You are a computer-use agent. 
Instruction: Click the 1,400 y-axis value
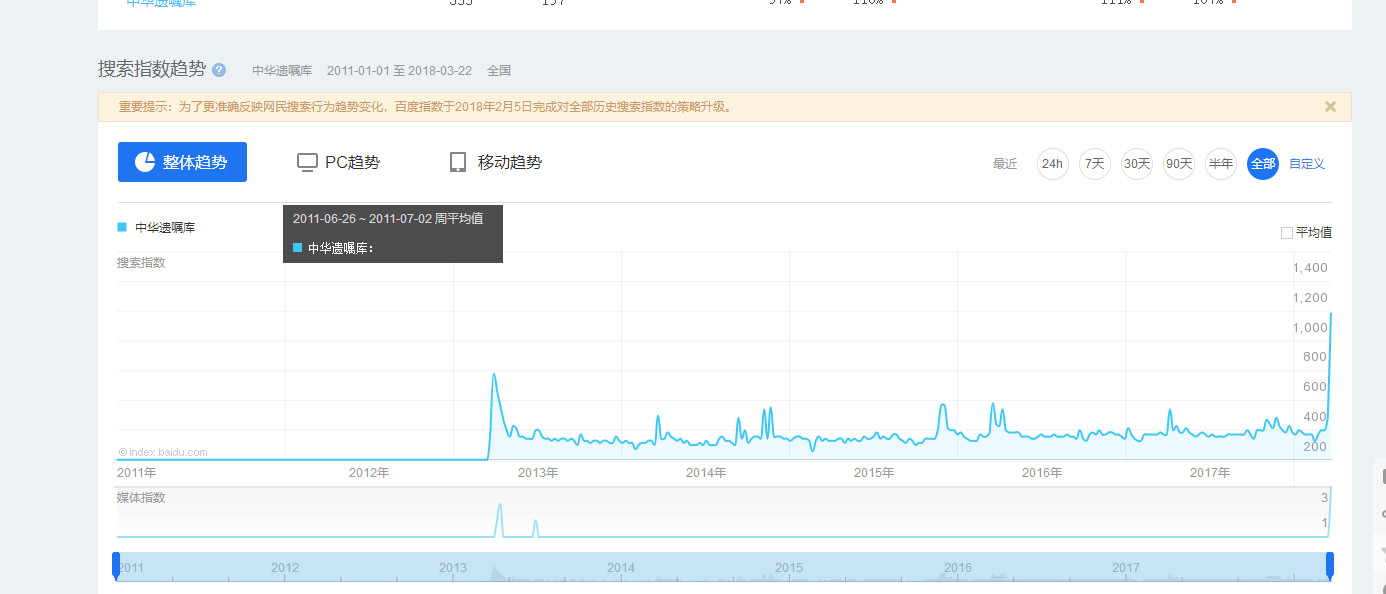tap(1310, 268)
